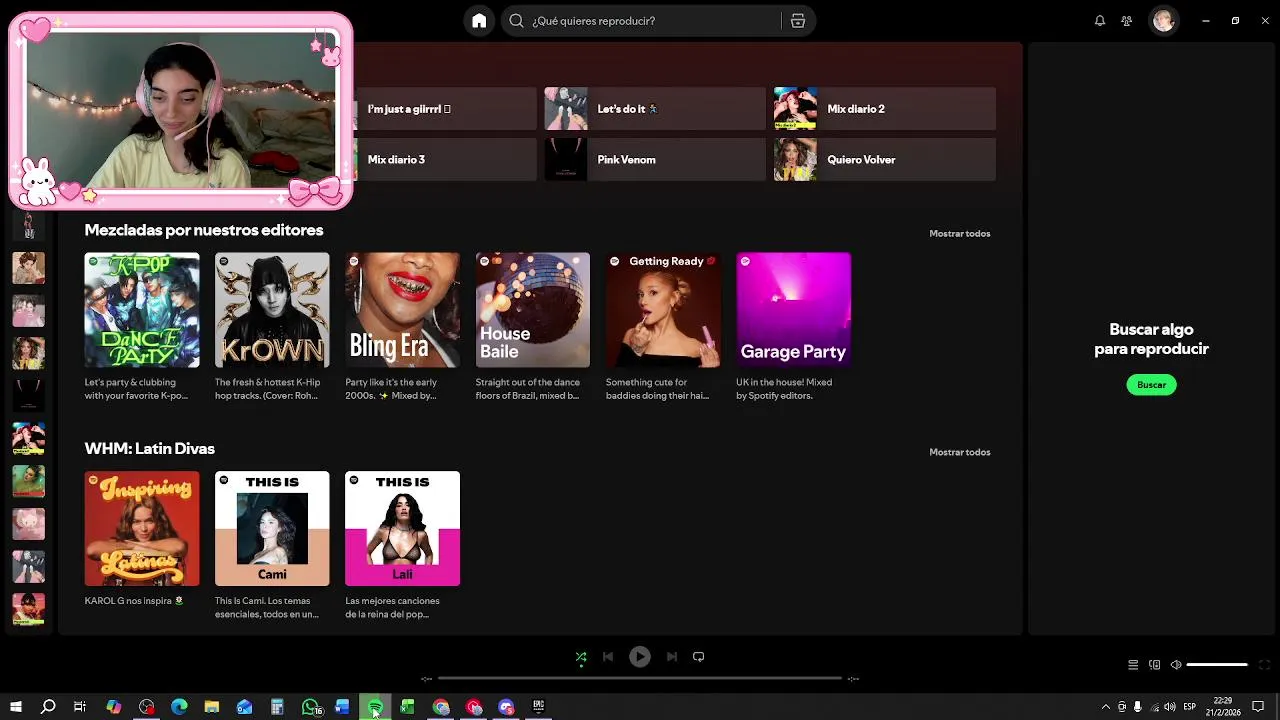Click the fullscreen icon in player bar
1280x720 pixels.
1264,665
